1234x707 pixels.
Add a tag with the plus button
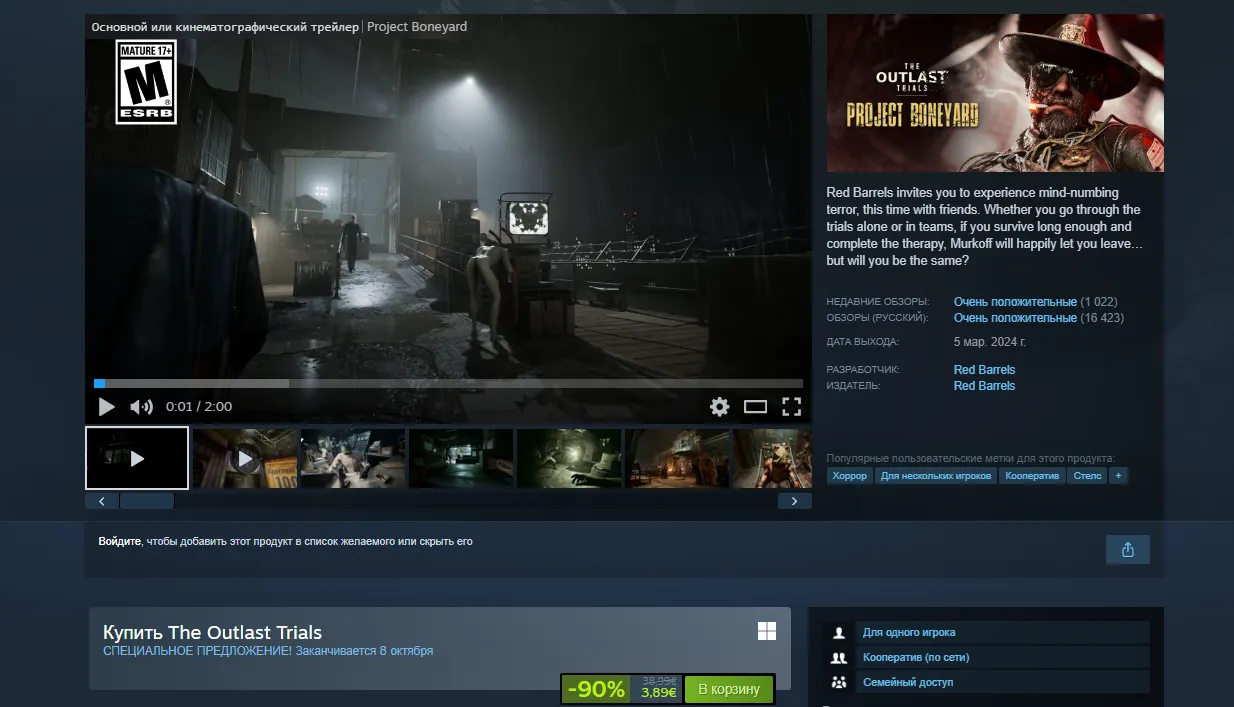(x=1118, y=476)
